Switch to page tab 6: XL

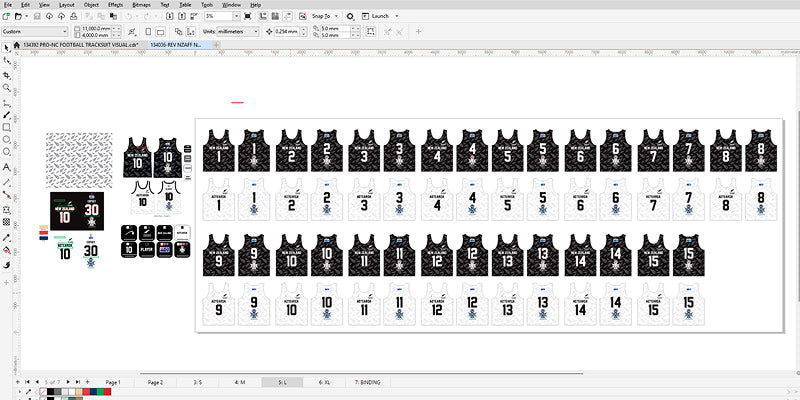(x=324, y=382)
